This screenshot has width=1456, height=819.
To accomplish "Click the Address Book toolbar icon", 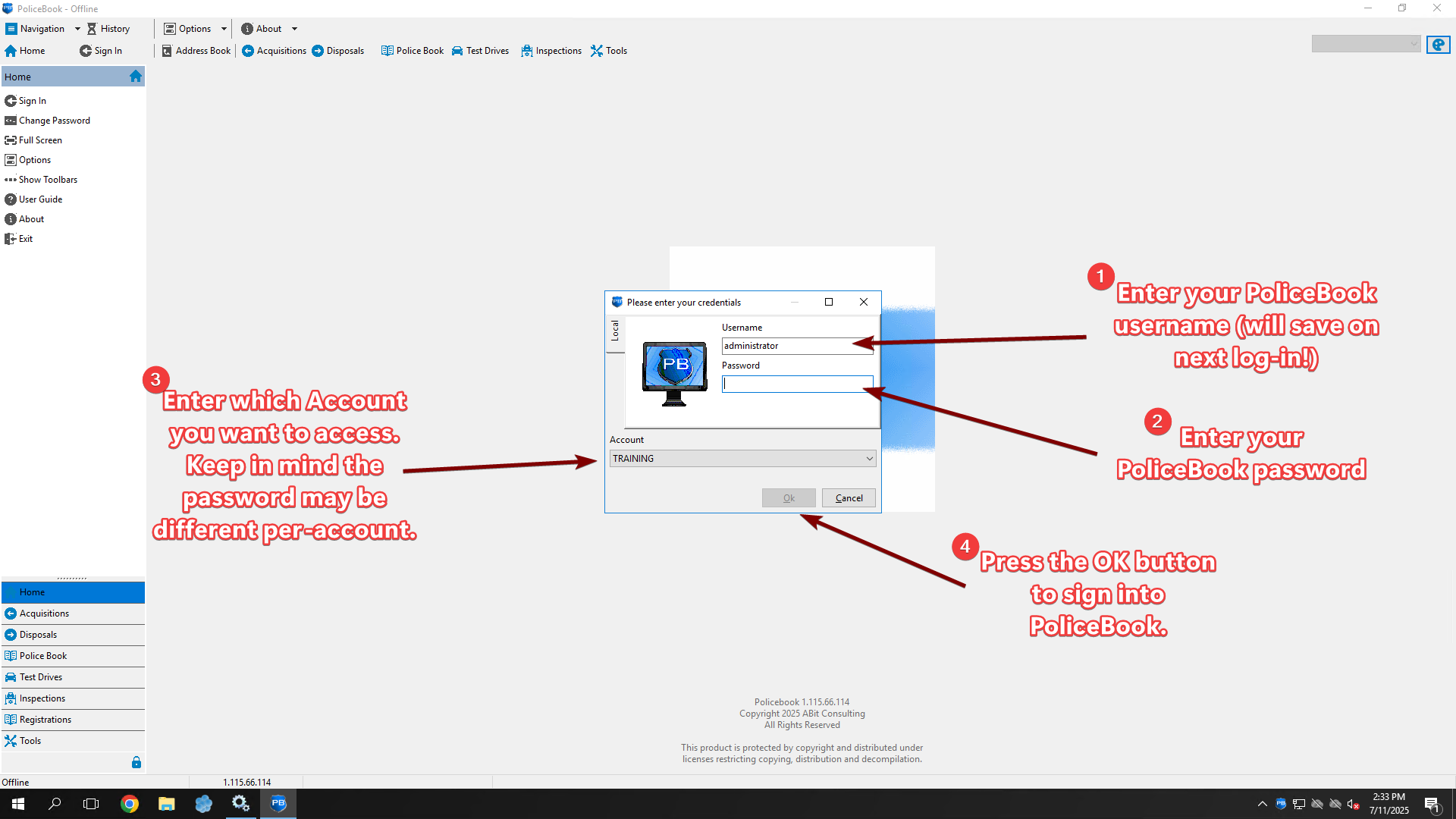I will [167, 51].
